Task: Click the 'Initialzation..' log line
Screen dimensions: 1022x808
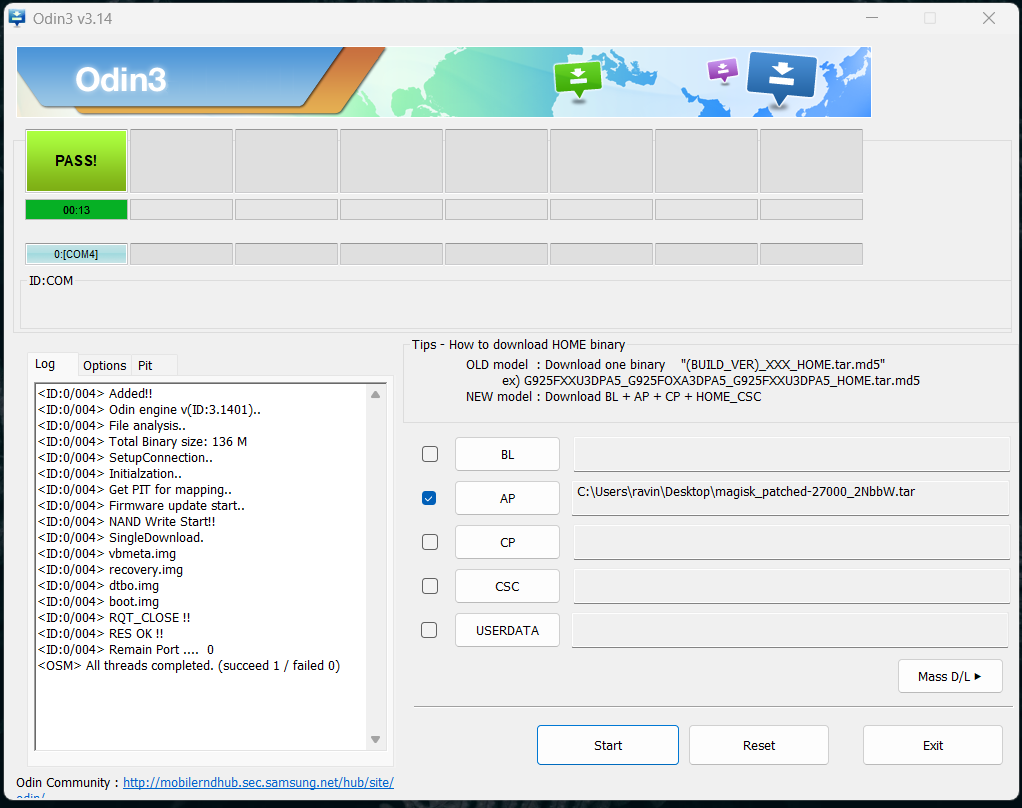Action: [110, 474]
